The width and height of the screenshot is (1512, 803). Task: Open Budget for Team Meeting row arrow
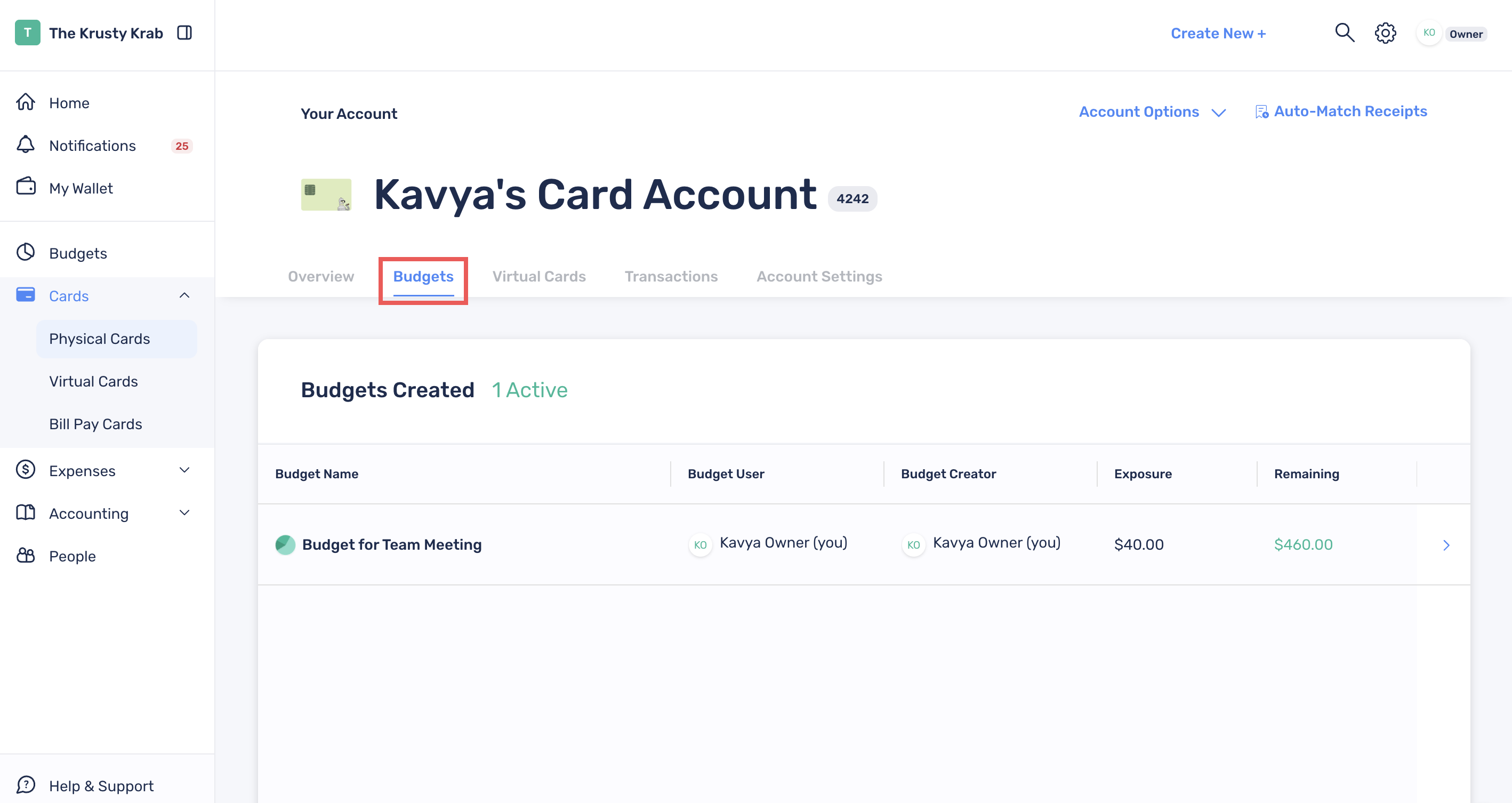1446,545
